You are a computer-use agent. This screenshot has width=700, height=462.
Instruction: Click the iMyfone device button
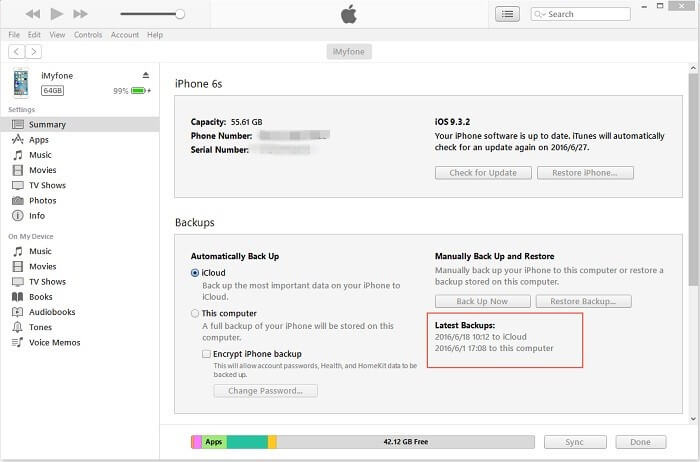coord(349,52)
